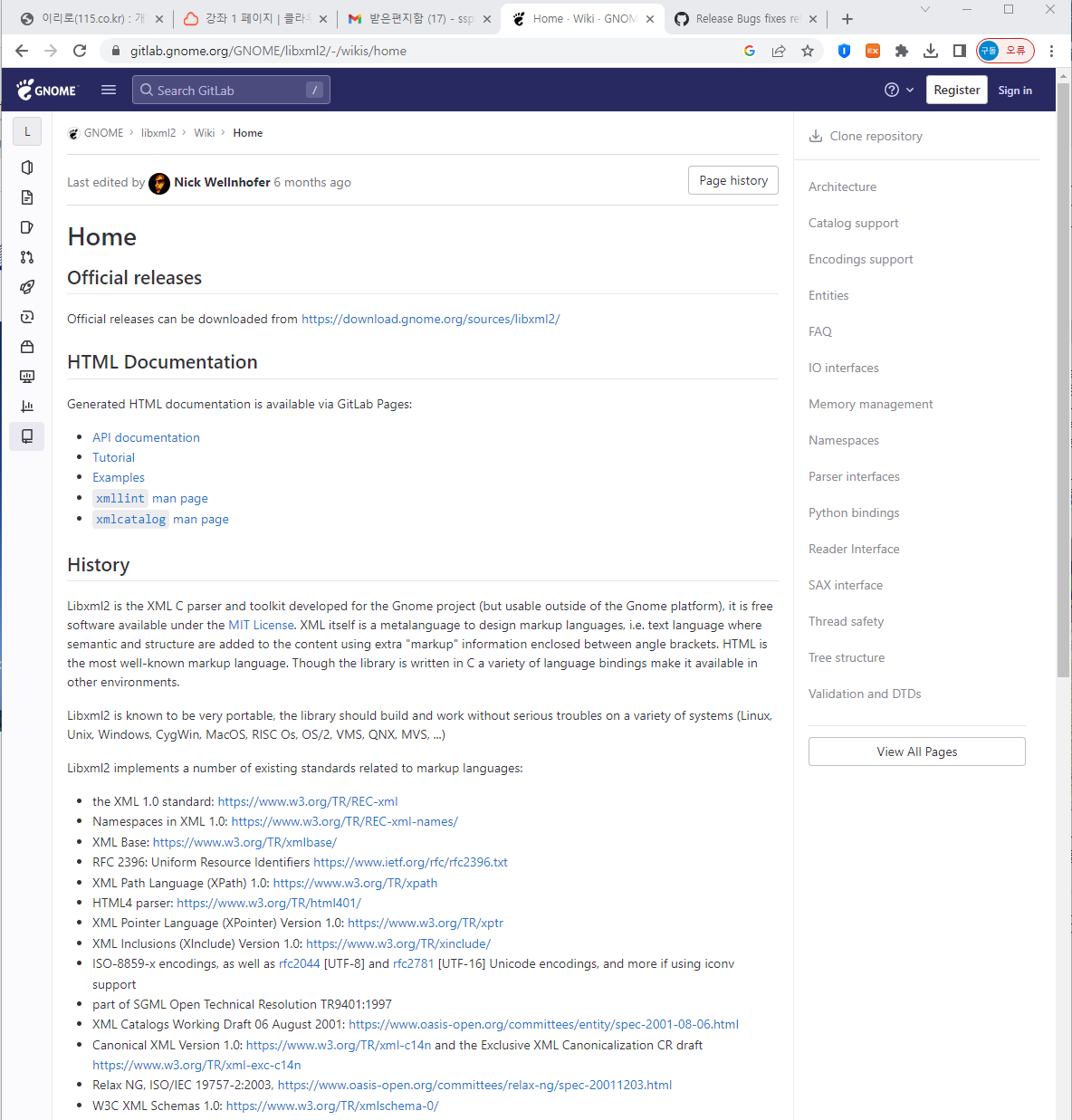Open the GitLab hamburger menu

pos(109,90)
